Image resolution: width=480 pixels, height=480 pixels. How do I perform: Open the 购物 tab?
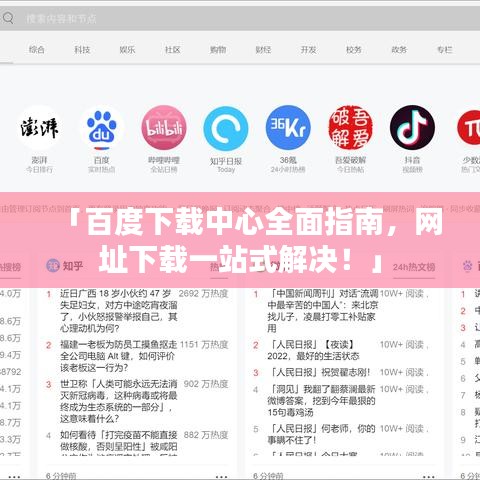coord(218,50)
